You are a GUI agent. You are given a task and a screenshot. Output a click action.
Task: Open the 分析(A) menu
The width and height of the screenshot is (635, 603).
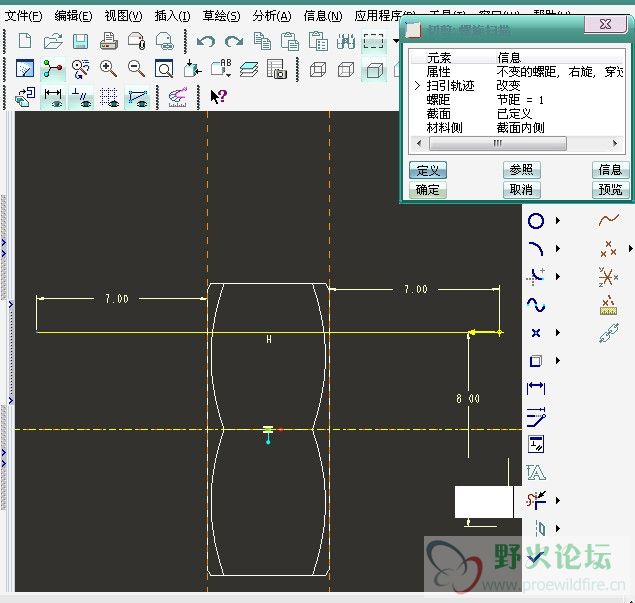(x=272, y=16)
